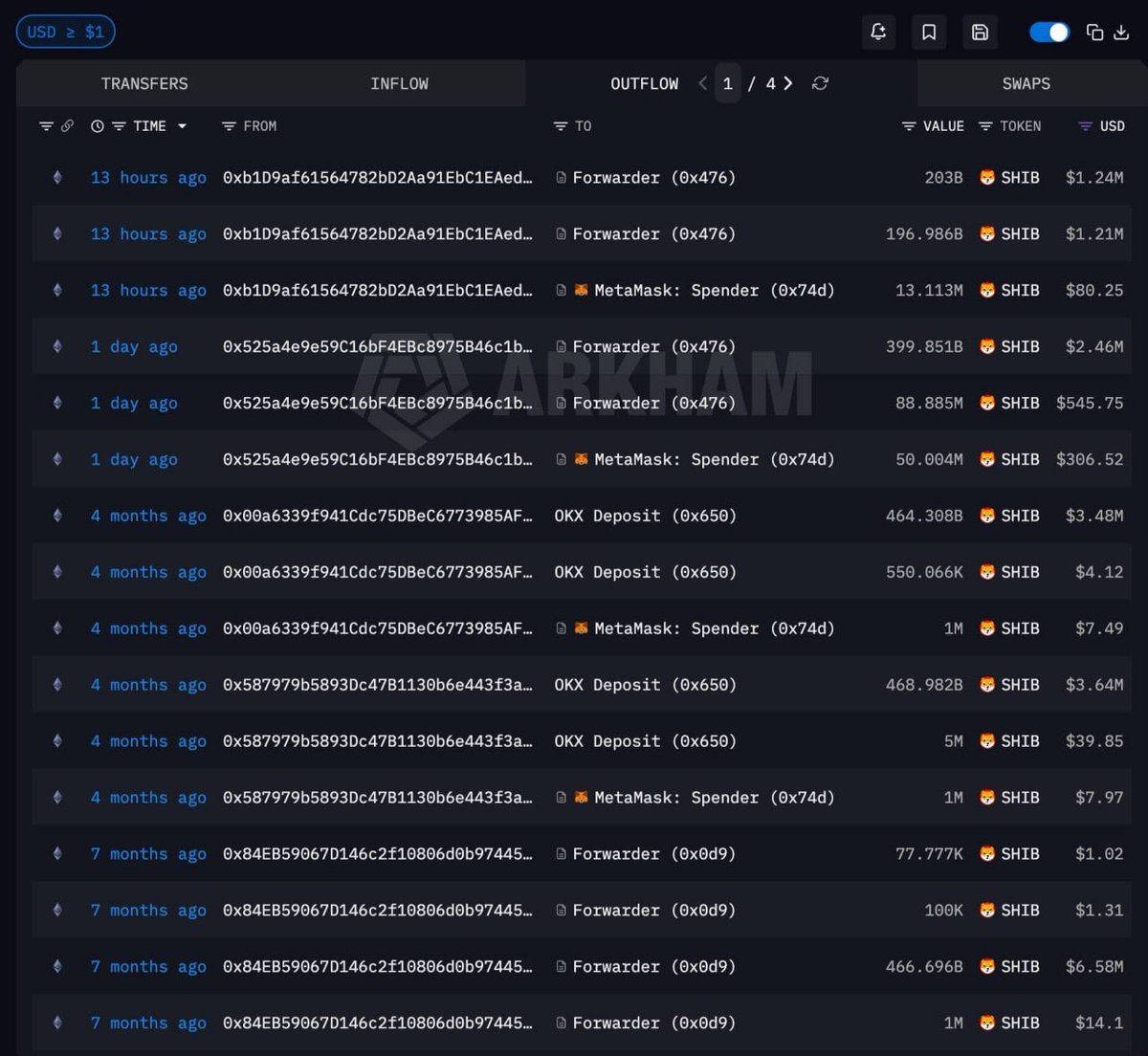Viewport: 1148px width, 1056px height.
Task: Click the filter icon left of link header
Action: click(x=45, y=126)
